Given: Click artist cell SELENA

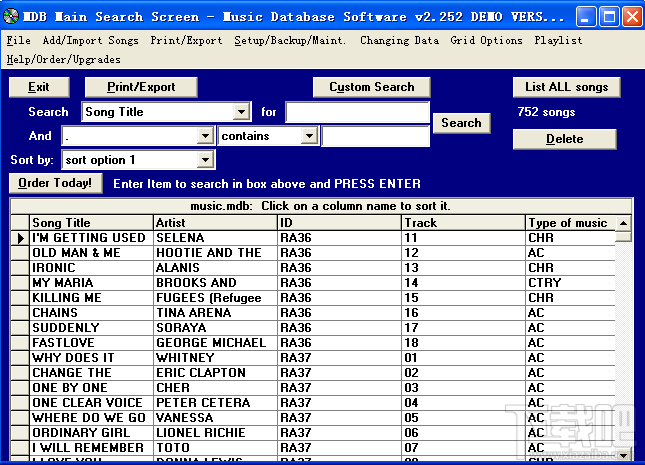Looking at the screenshot, I should [216, 238].
